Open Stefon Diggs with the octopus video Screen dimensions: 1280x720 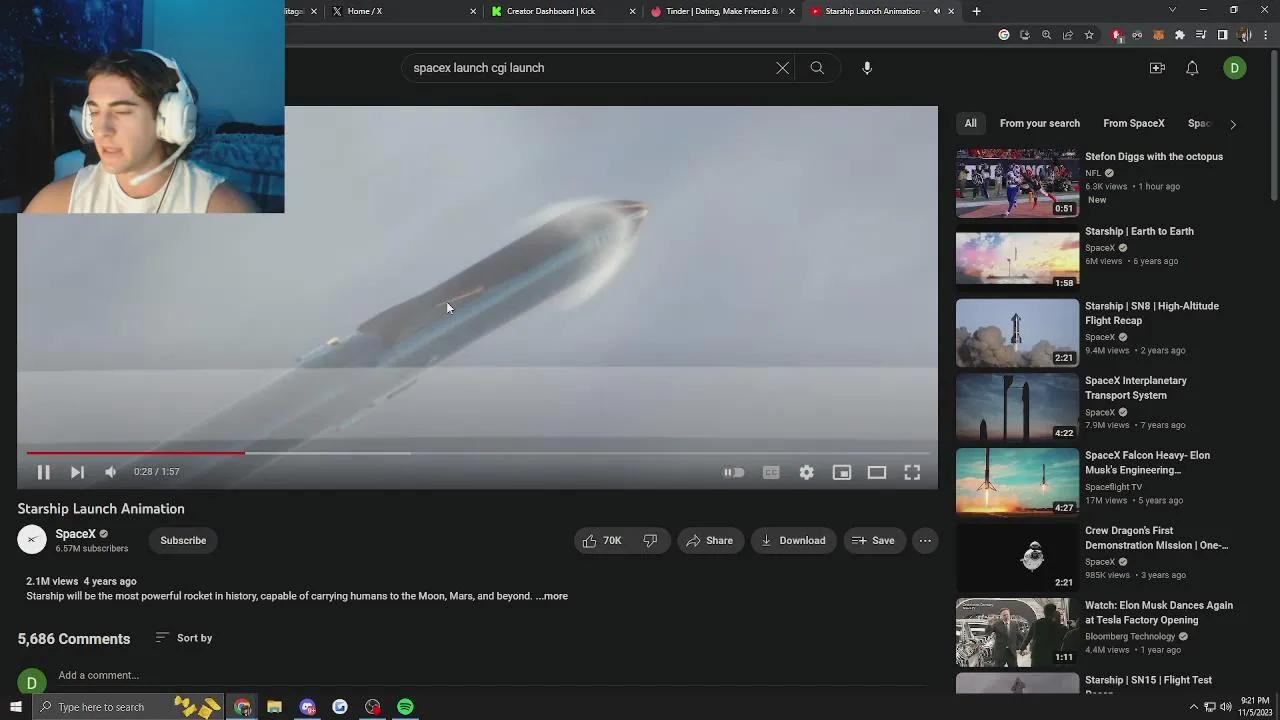point(1153,156)
